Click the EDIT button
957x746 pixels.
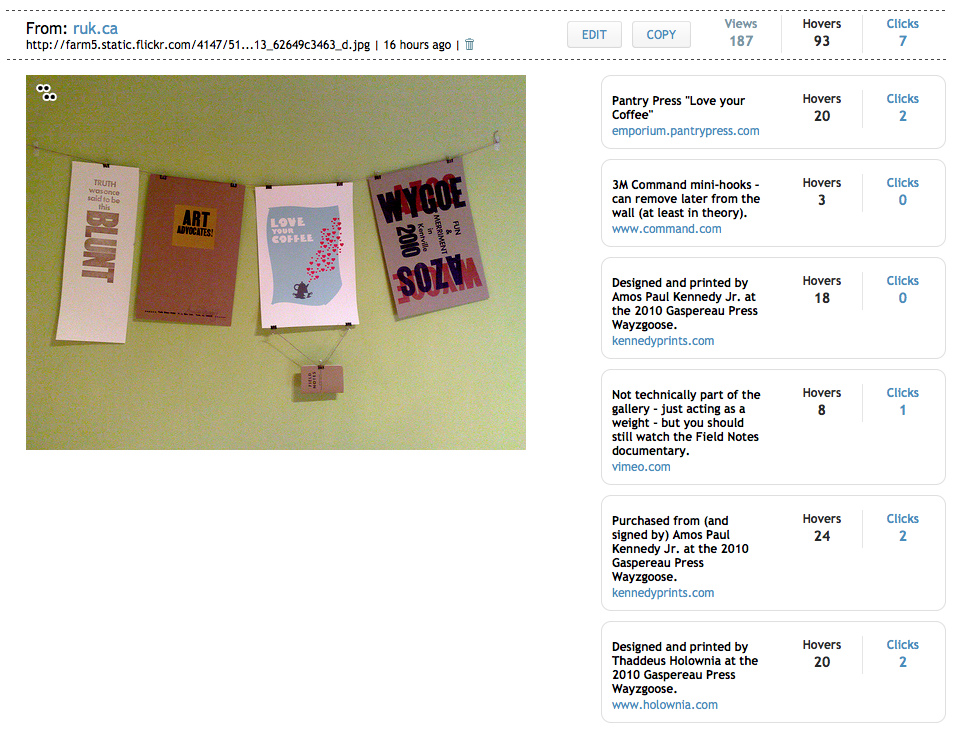pos(594,35)
